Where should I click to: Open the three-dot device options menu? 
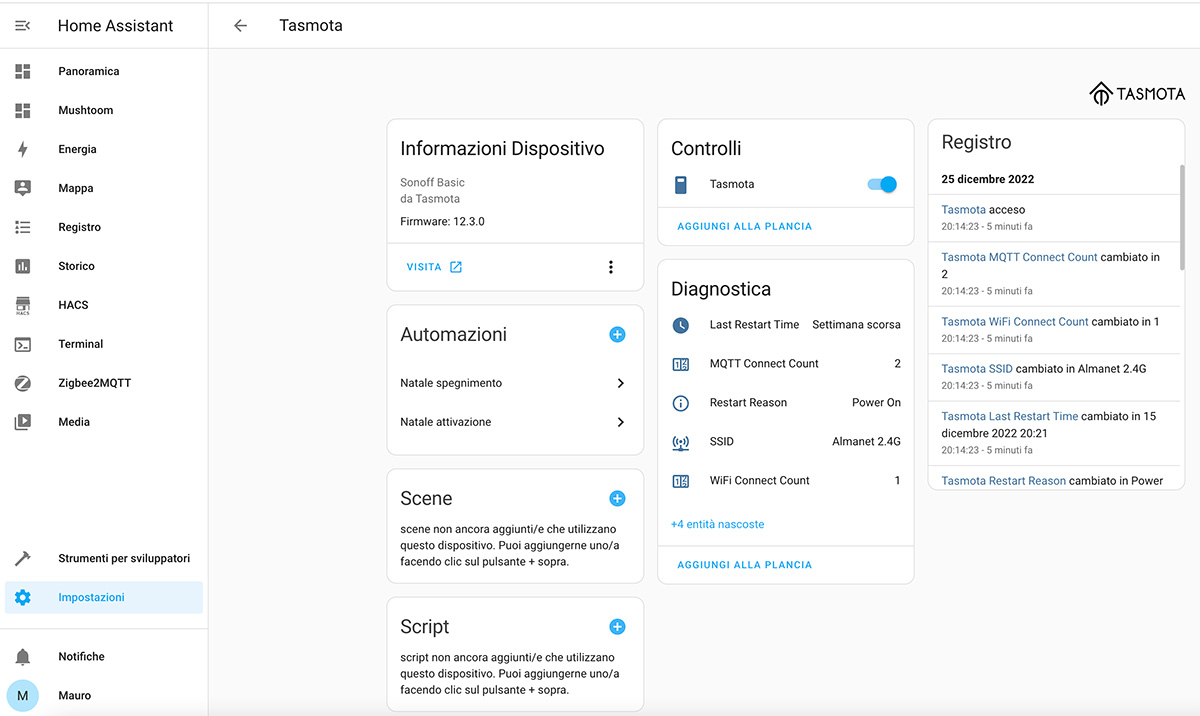click(x=611, y=267)
